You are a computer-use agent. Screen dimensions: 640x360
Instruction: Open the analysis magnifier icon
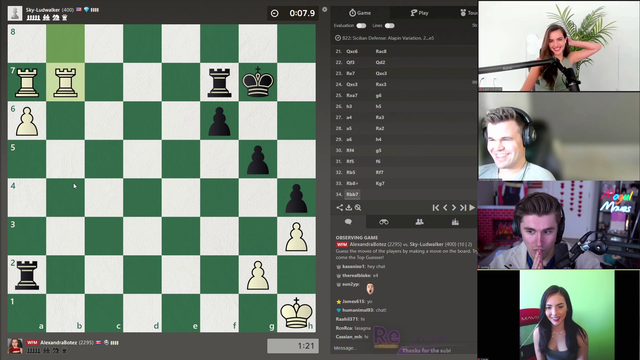tap(358, 207)
